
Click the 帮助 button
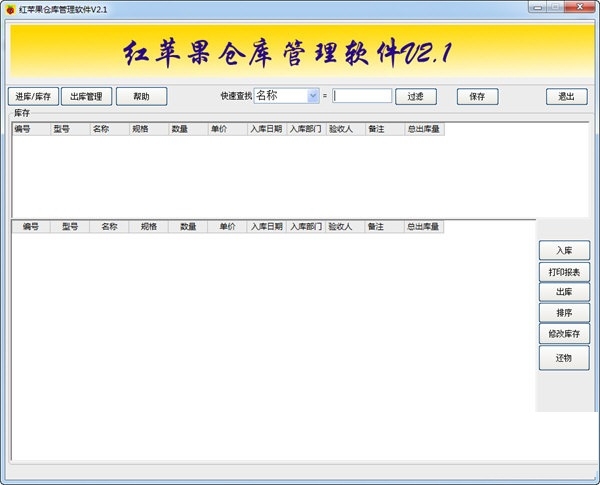click(x=141, y=97)
